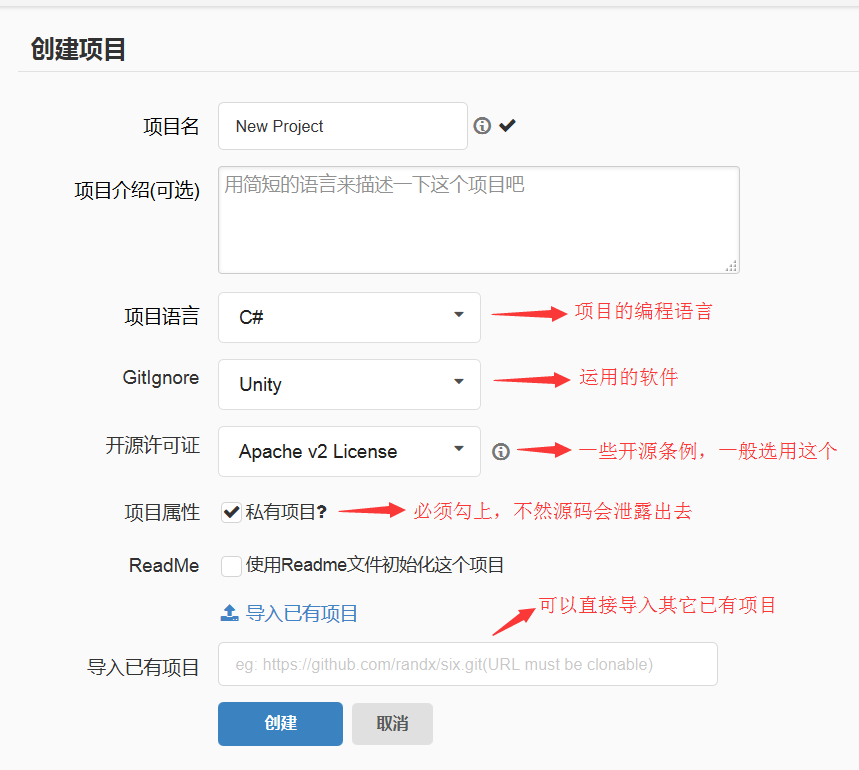This screenshot has width=859, height=770.
Task: Click the 导入已有项目 label beside URL field
Action: pos(143,668)
